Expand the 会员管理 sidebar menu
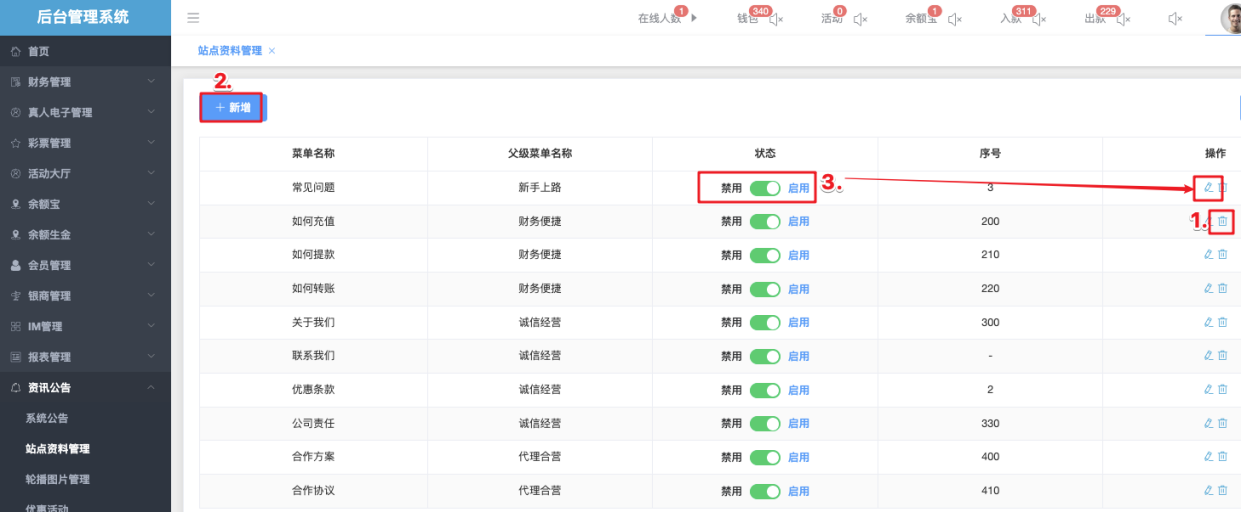The width and height of the screenshot is (1241, 512). [x=85, y=265]
